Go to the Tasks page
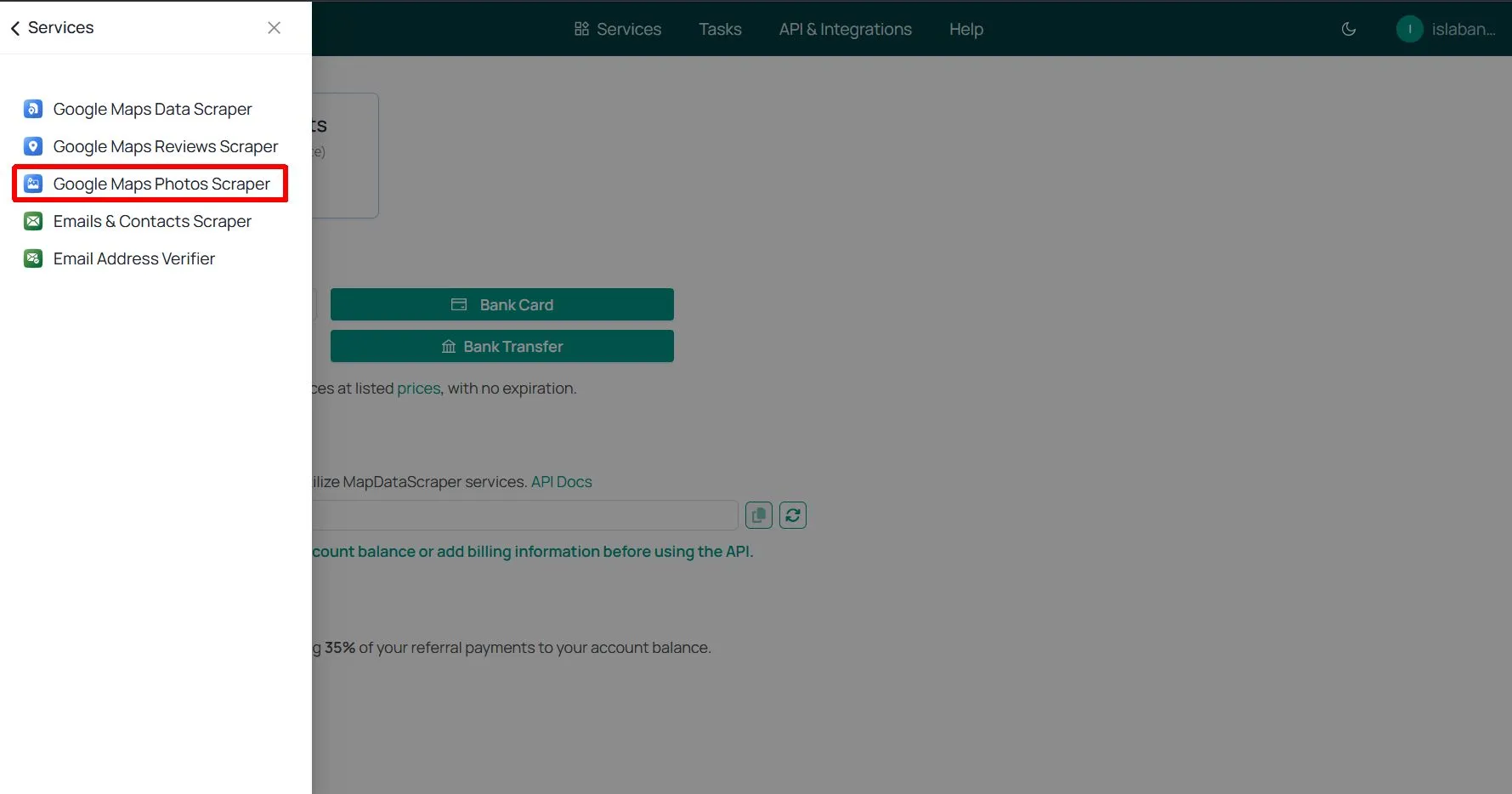This screenshot has width=1512, height=794. click(x=720, y=29)
